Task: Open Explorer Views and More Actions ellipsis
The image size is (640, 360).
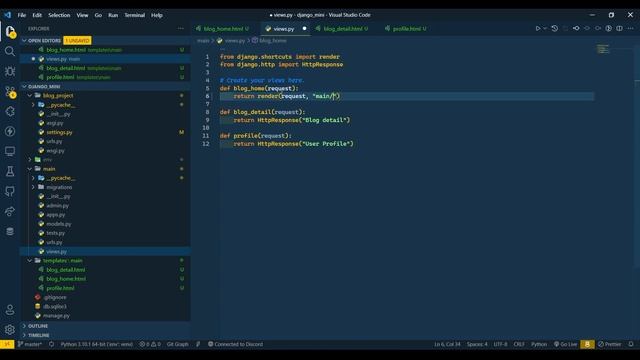Action: pos(181,29)
